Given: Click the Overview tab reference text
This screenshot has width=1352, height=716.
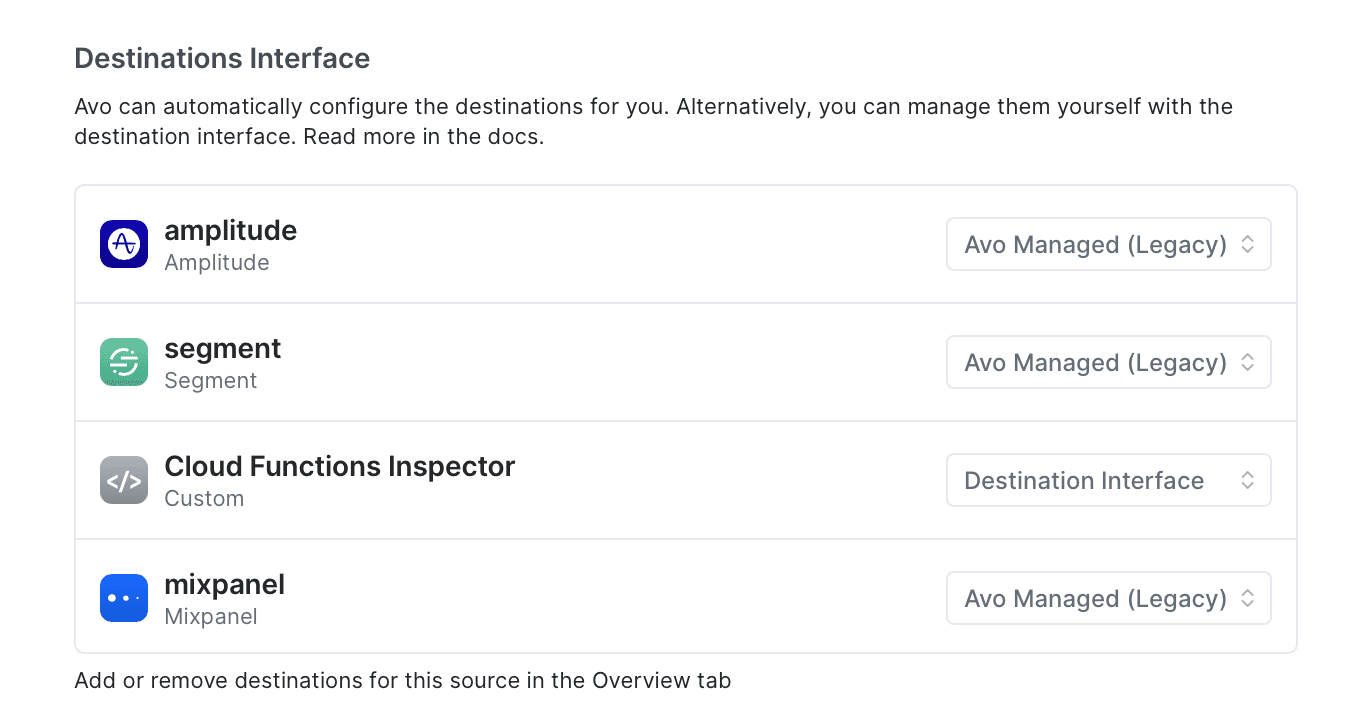Looking at the screenshot, I should click(660, 680).
